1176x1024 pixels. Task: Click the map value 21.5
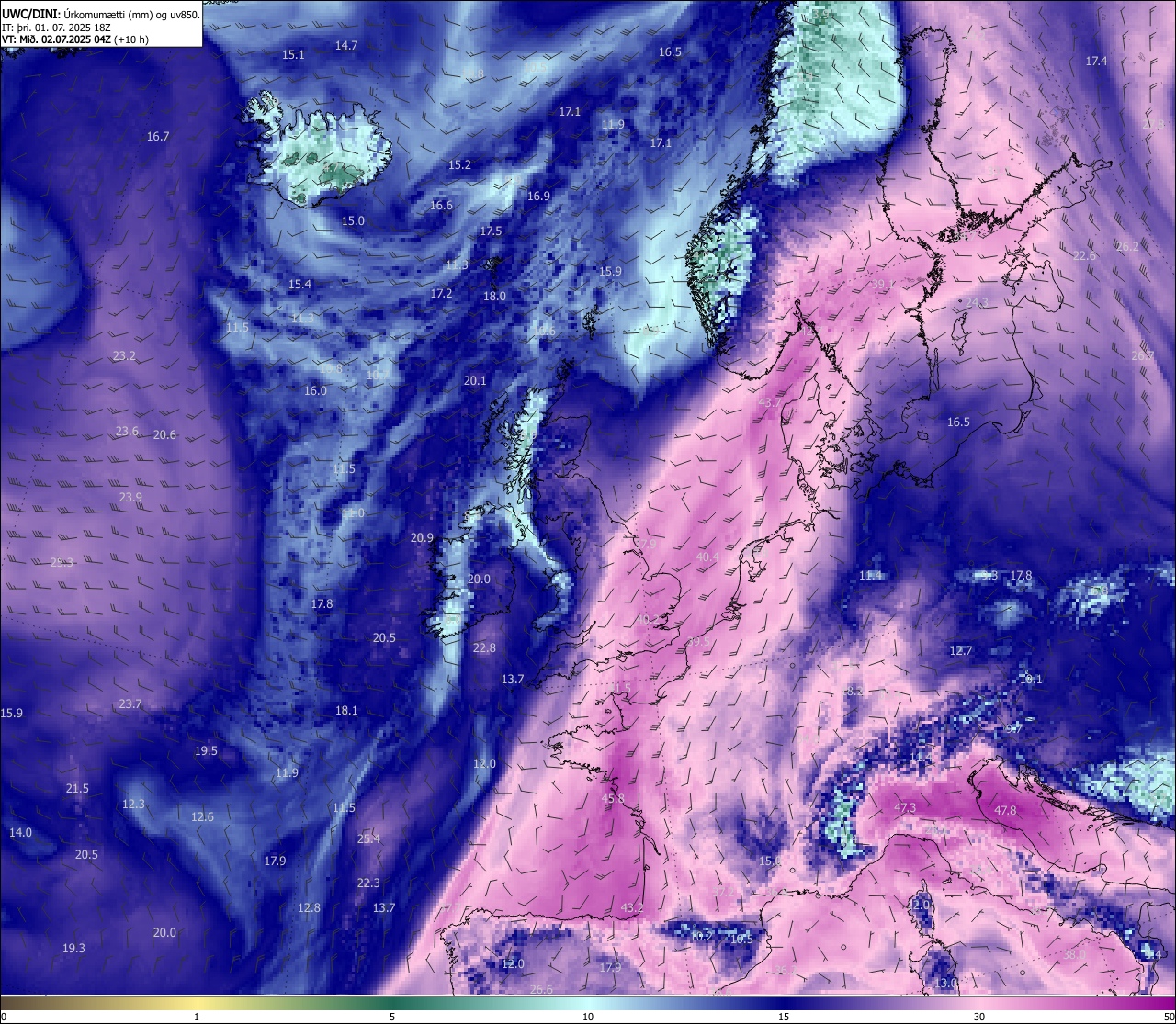(x=77, y=789)
